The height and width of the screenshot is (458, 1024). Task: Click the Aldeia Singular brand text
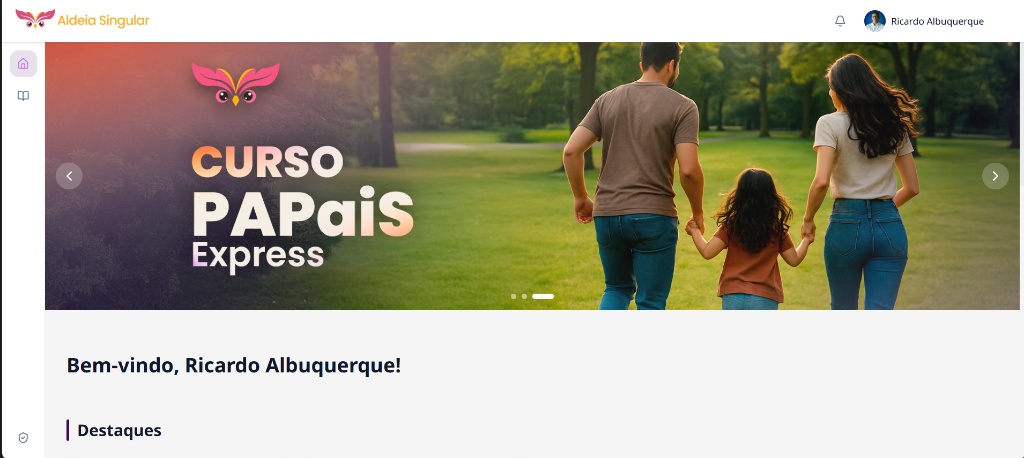(103, 20)
